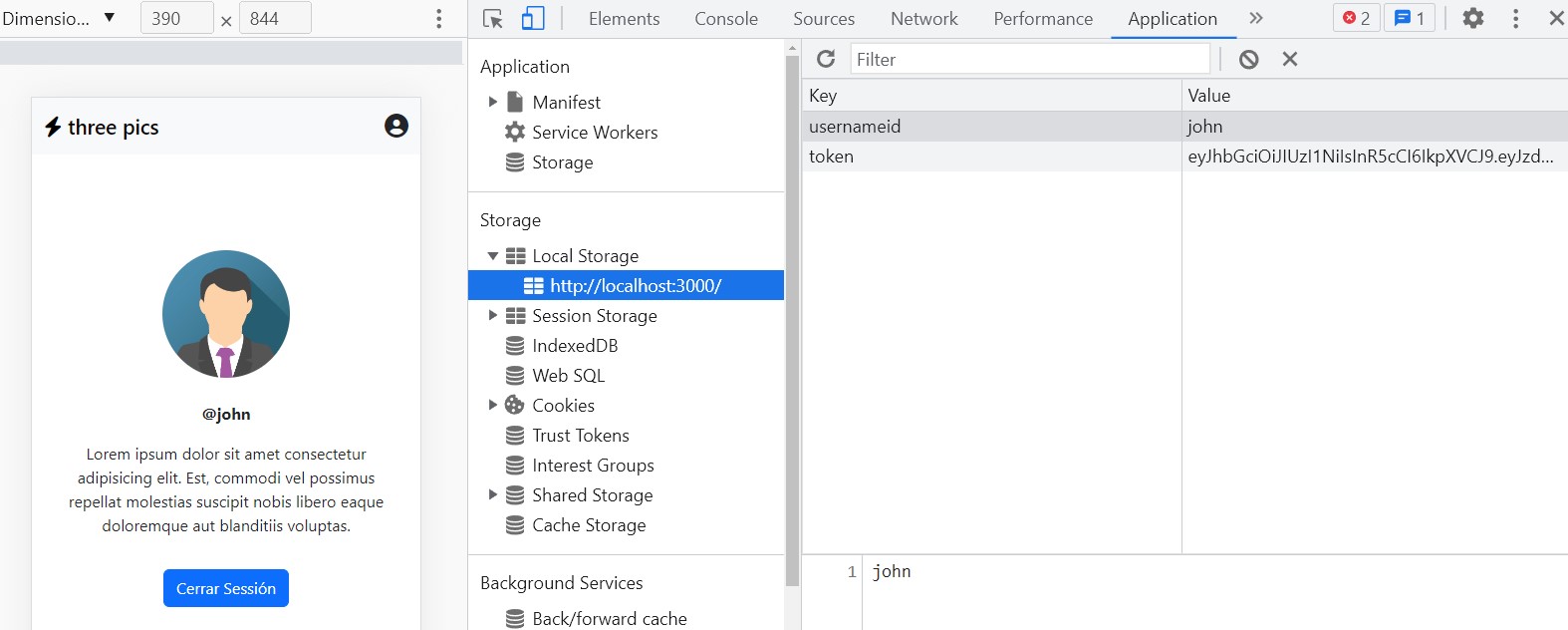
Task: Open the Dimensions device dropdown
Action: 60,18
